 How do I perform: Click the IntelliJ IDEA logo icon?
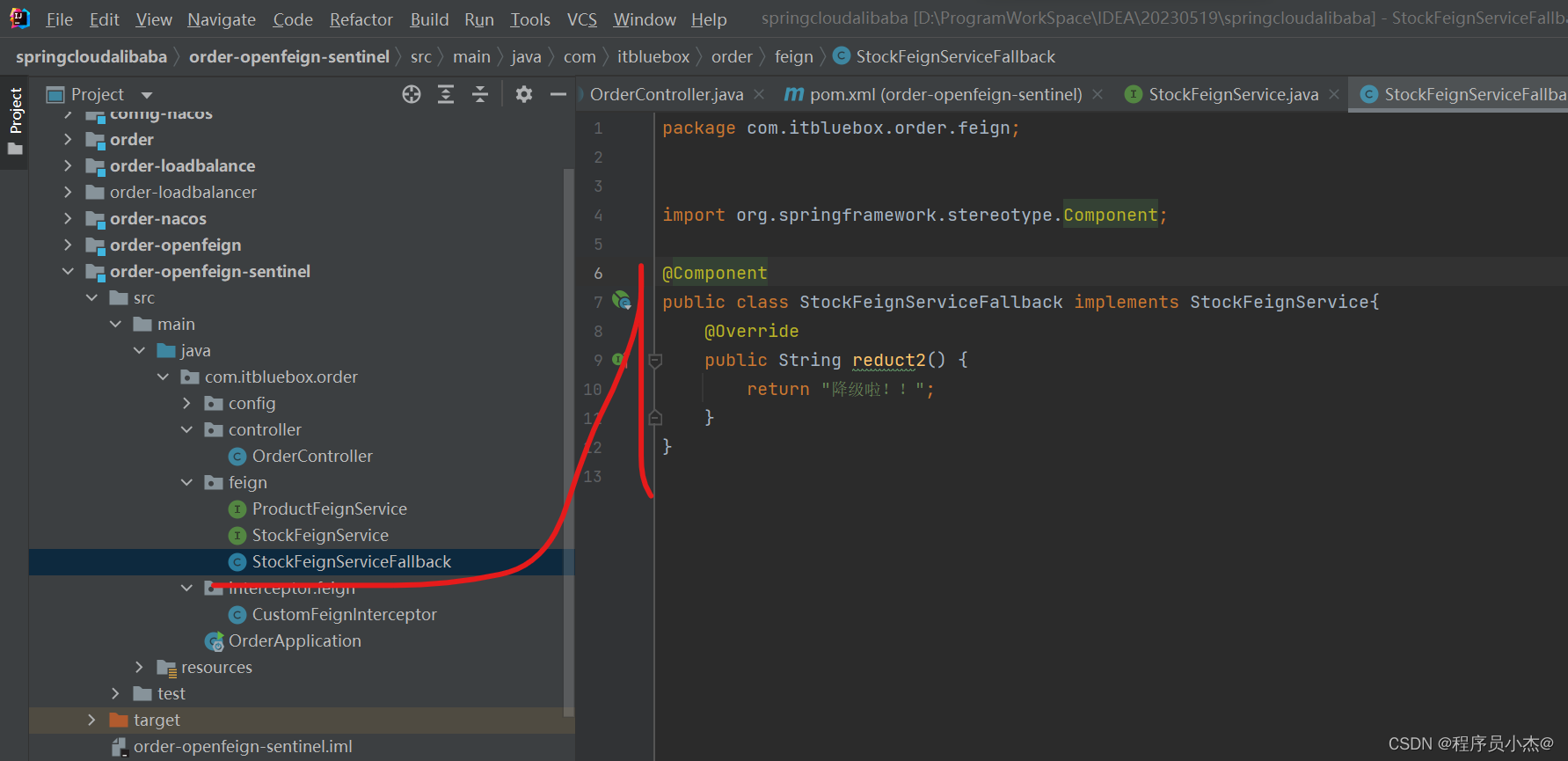[x=19, y=18]
